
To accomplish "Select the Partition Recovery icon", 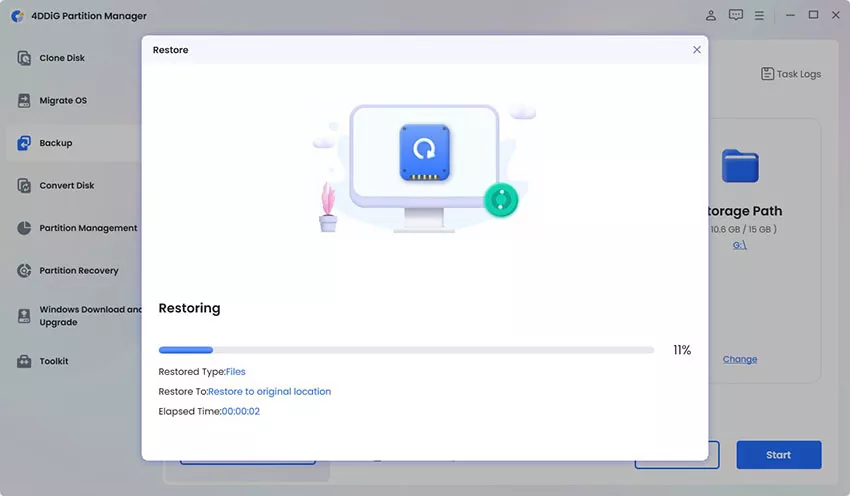I will [x=24, y=270].
